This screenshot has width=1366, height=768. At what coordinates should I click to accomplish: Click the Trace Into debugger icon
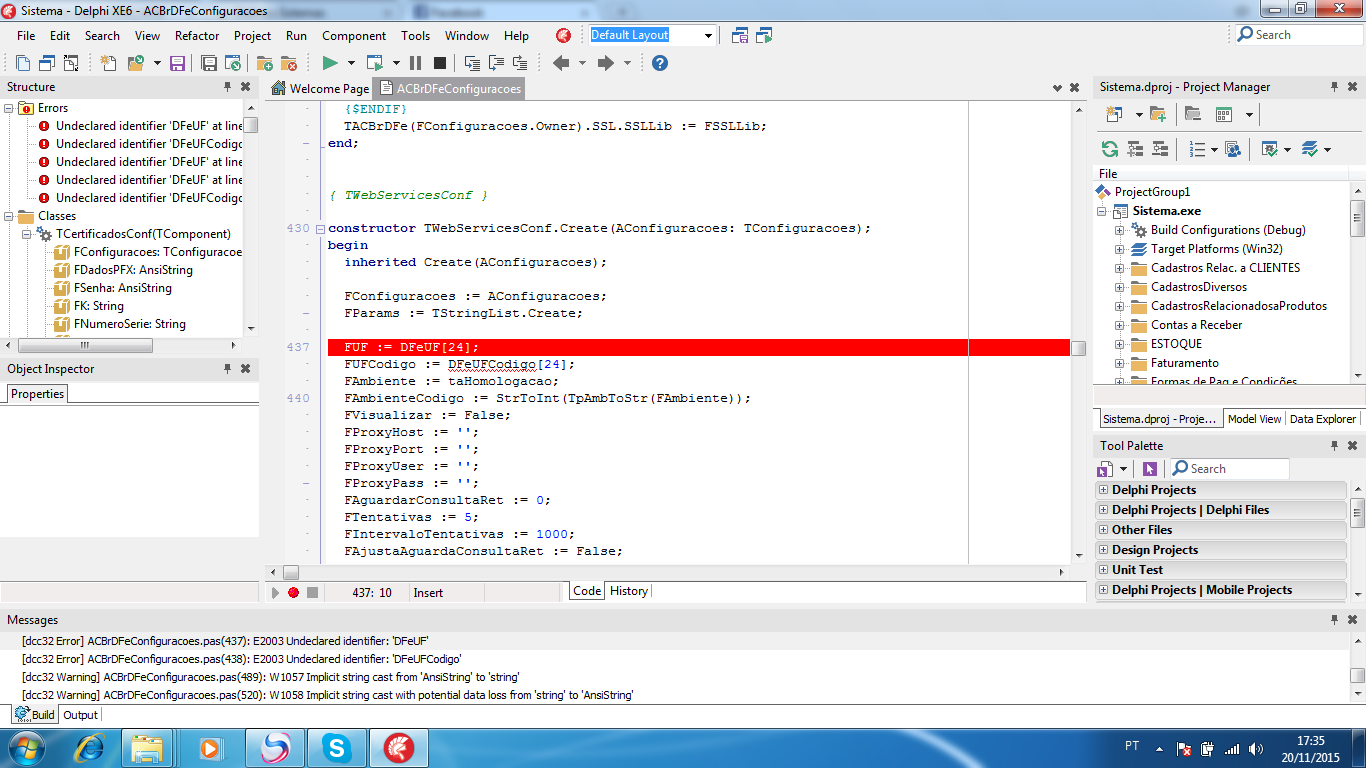click(470, 63)
